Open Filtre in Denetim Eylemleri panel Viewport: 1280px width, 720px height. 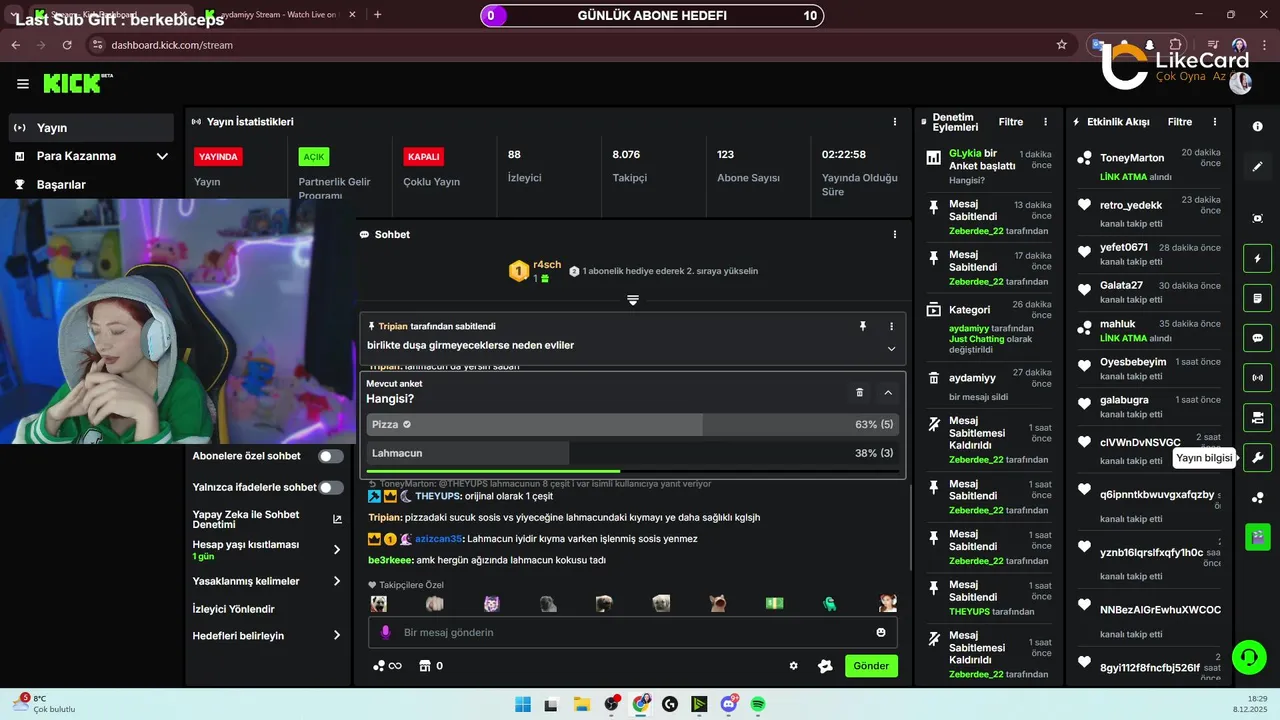click(1011, 122)
